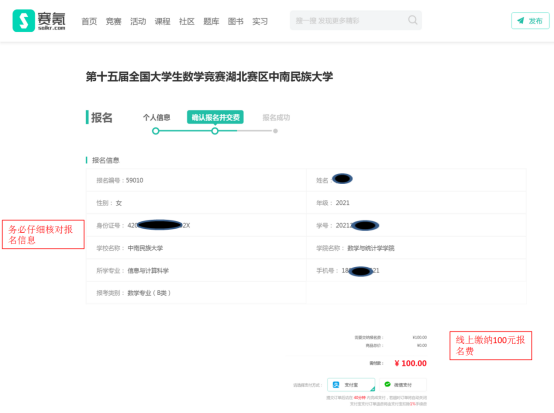Image resolution: width=554 pixels, height=413 pixels.
Task: Click the Alipay logo icon
Action: point(336,385)
